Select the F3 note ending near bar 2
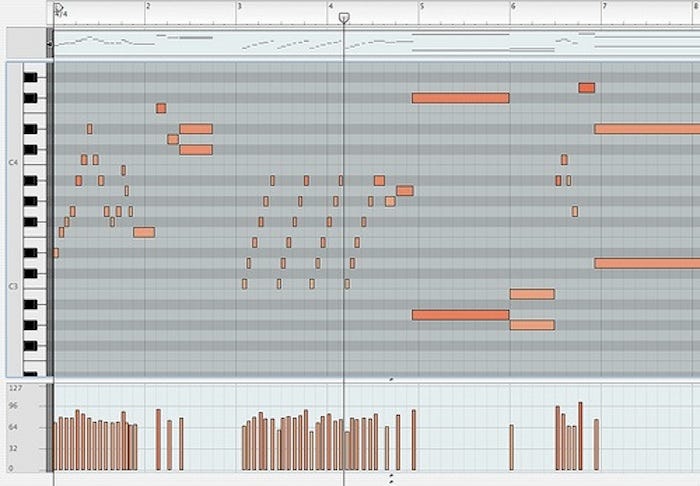 (x=144, y=232)
